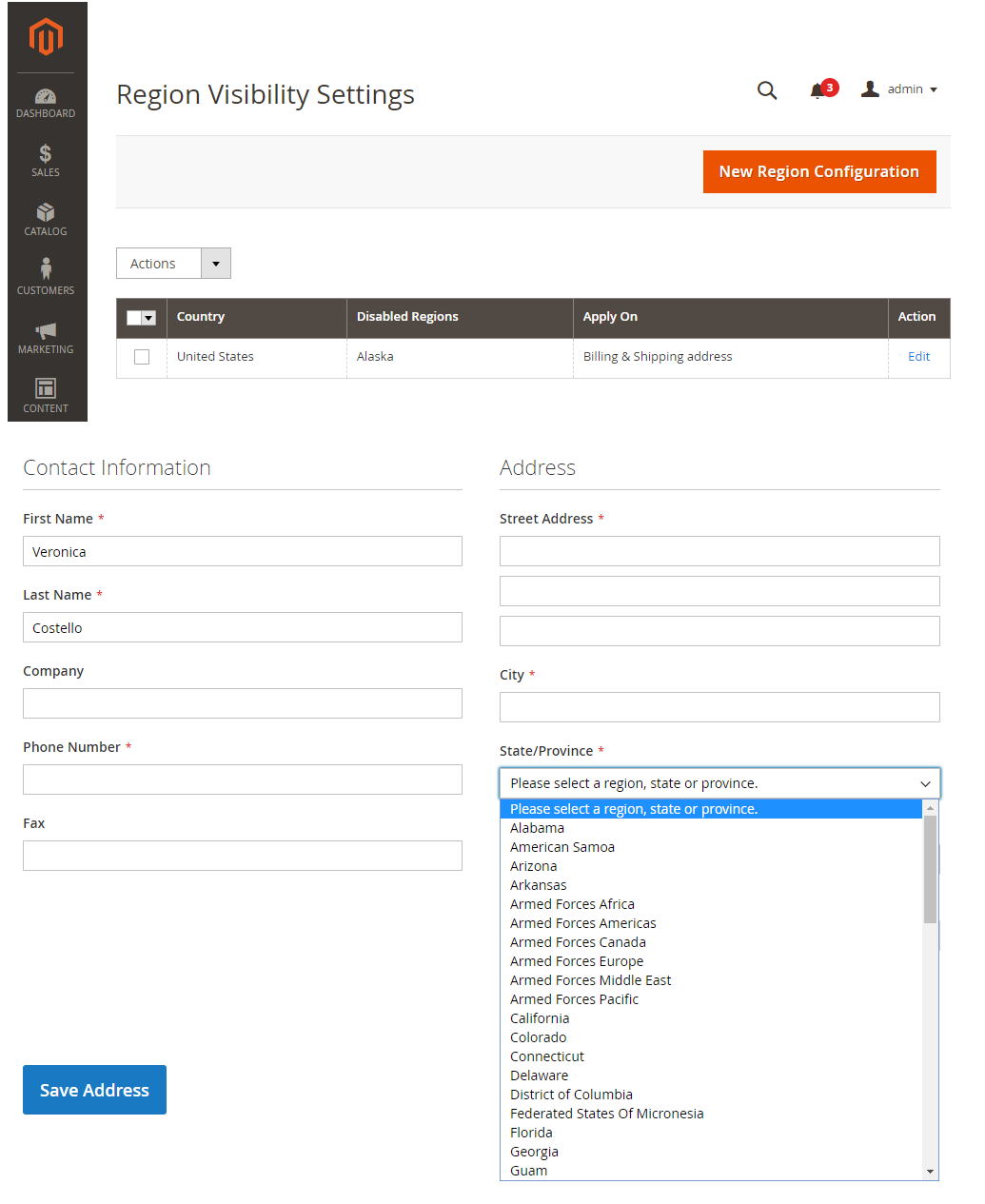Open the Content layout icon
Screen dimensions: 985x1204
tap(46, 387)
